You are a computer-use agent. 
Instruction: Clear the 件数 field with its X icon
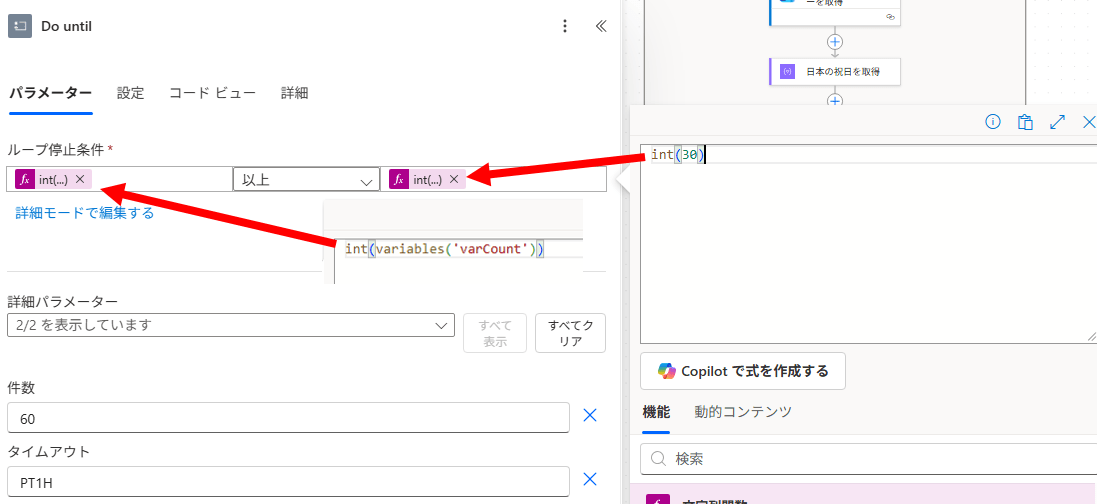[590, 416]
